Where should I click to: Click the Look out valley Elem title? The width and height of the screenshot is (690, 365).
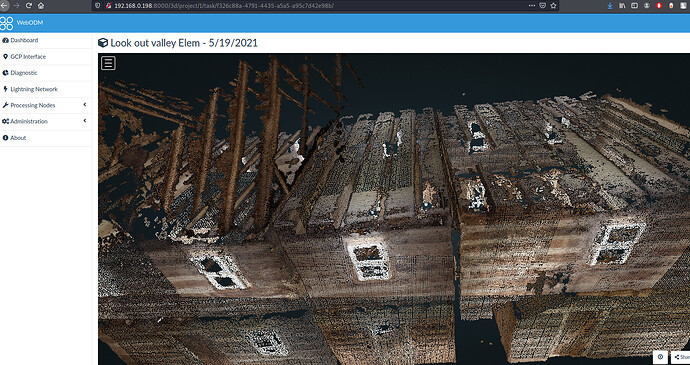coord(184,43)
